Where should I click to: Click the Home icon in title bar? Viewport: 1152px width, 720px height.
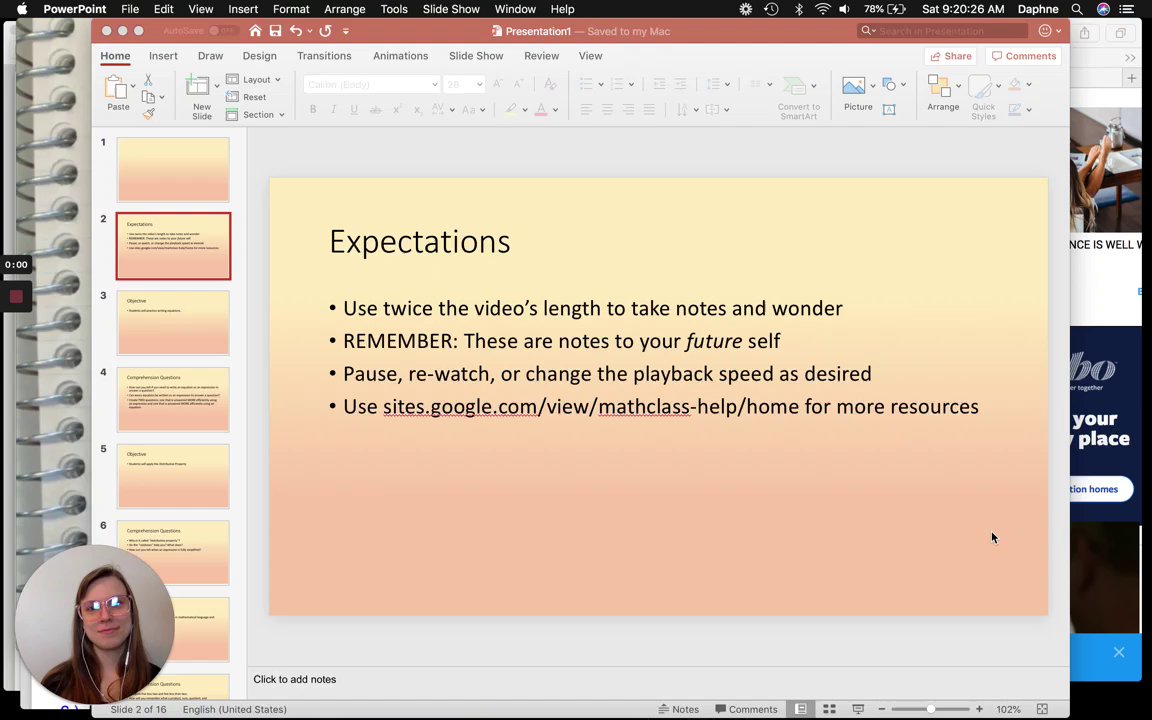click(x=255, y=31)
